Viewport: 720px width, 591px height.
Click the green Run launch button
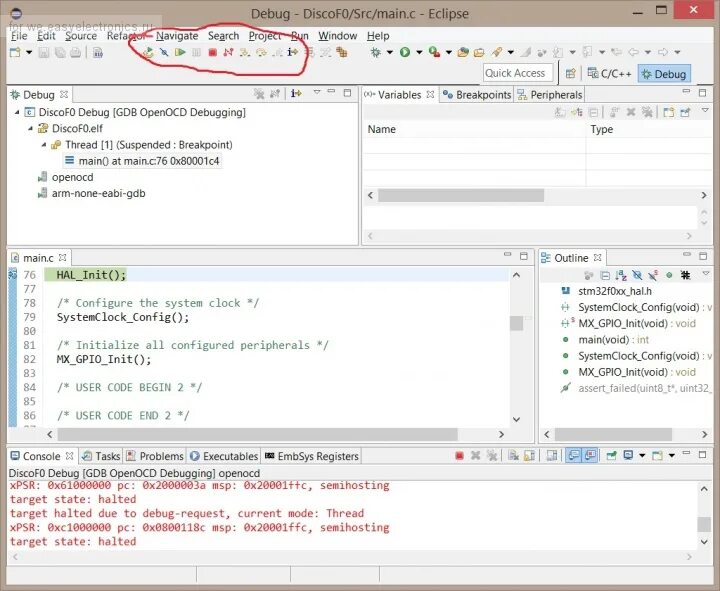405,52
